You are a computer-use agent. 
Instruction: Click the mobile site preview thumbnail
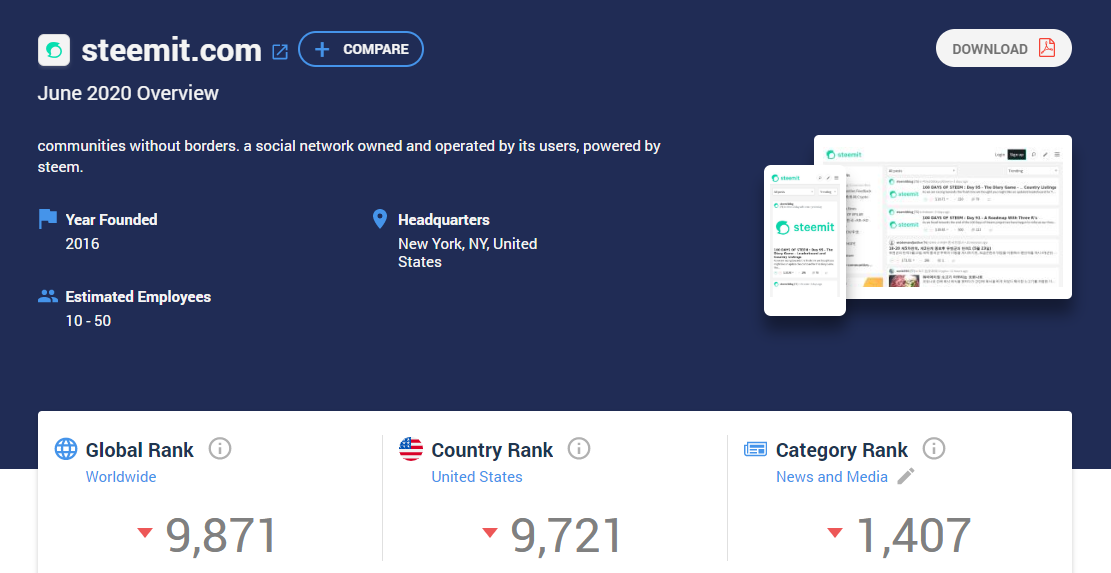click(x=805, y=240)
